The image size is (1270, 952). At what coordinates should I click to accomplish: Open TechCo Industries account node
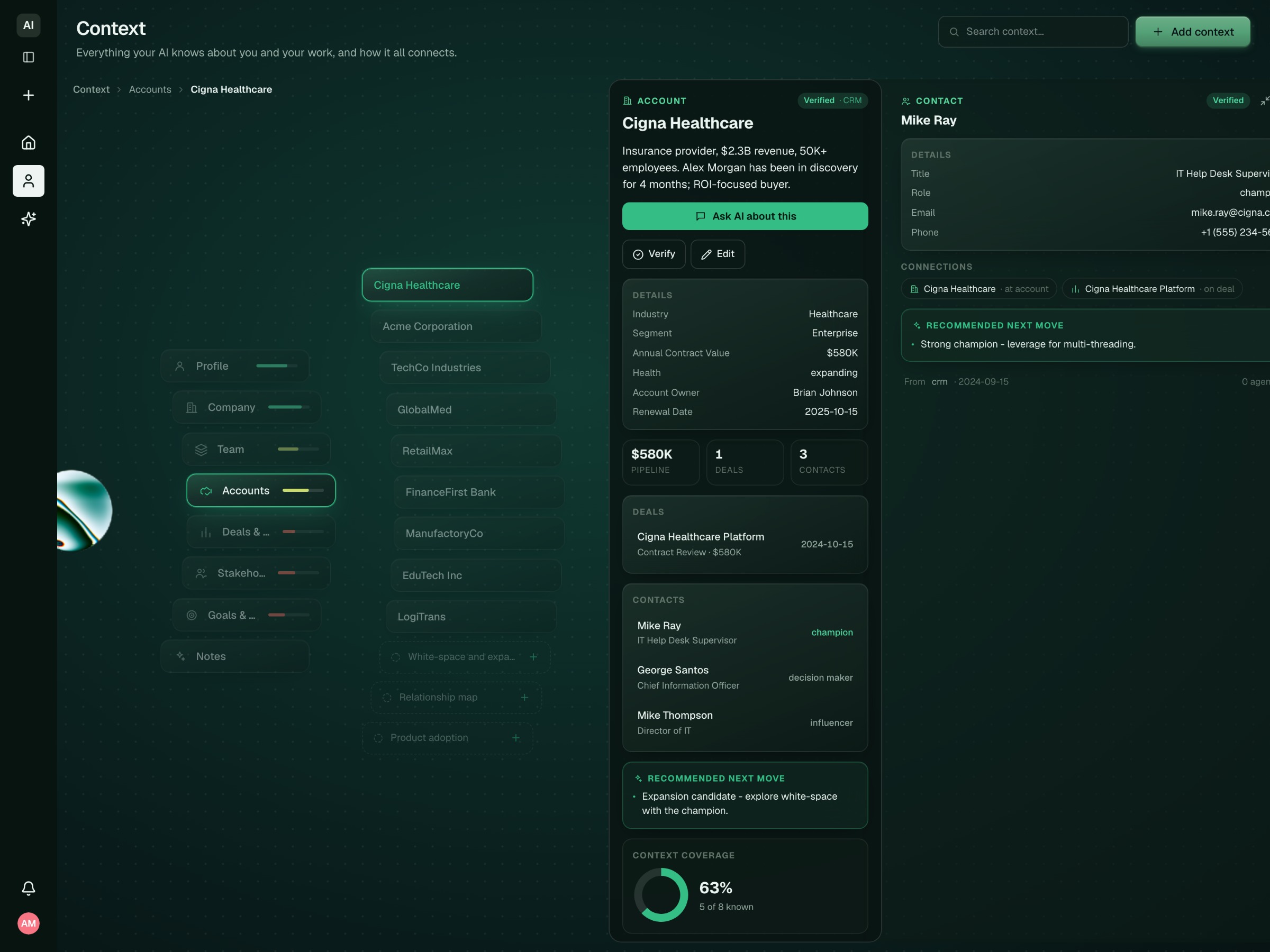[465, 368]
